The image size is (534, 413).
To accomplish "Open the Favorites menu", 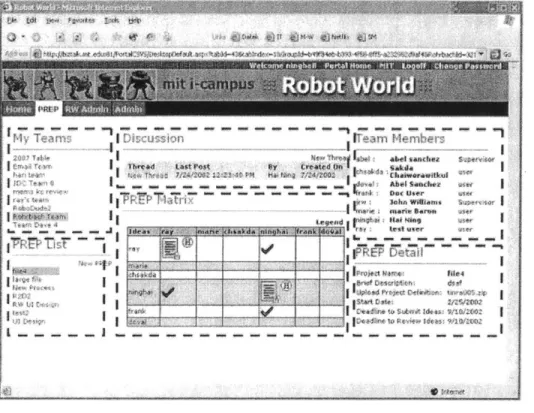I will (81, 20).
